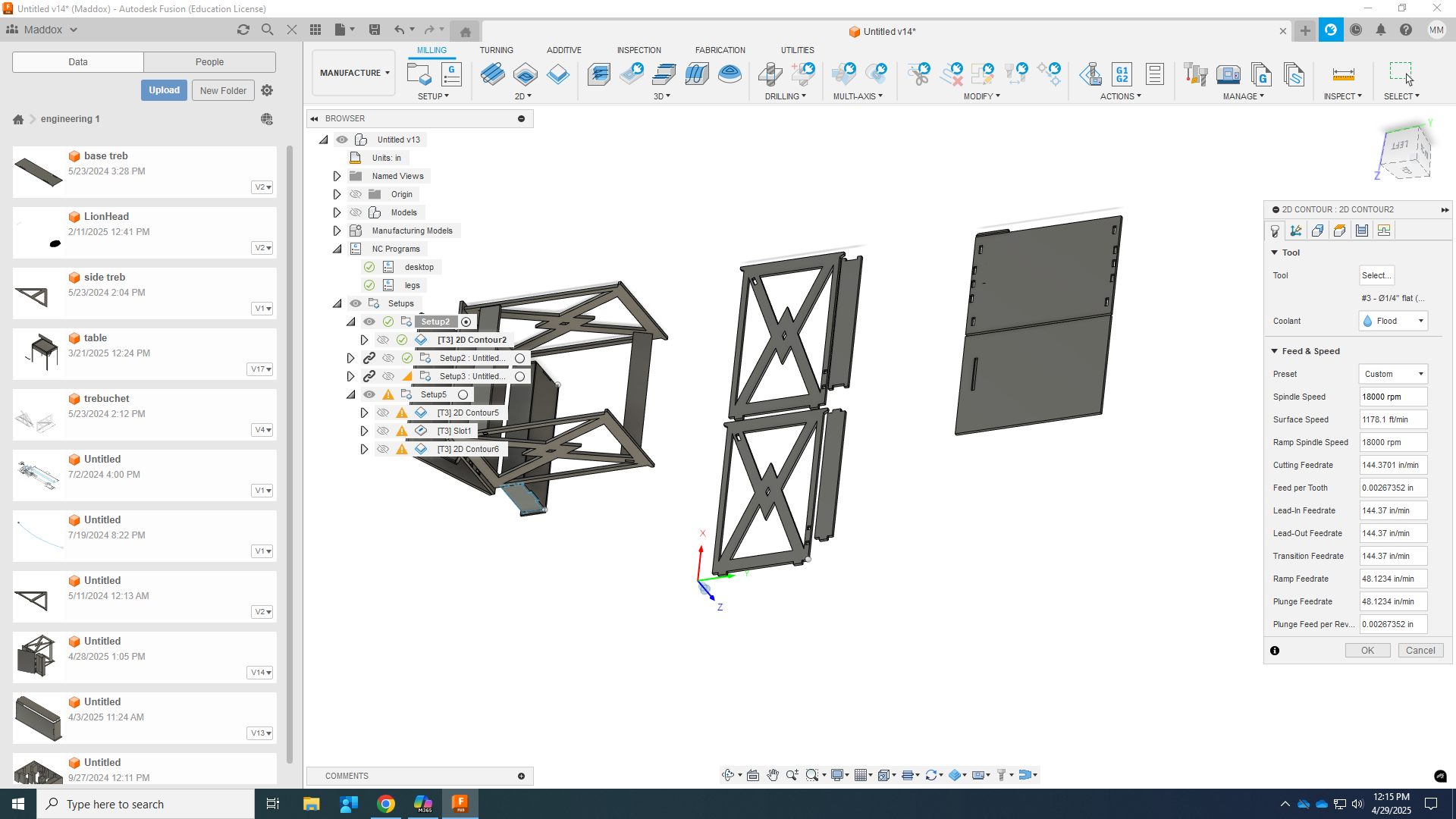1456x819 pixels.
Task: Click the Drill tool icon
Action: click(770, 74)
